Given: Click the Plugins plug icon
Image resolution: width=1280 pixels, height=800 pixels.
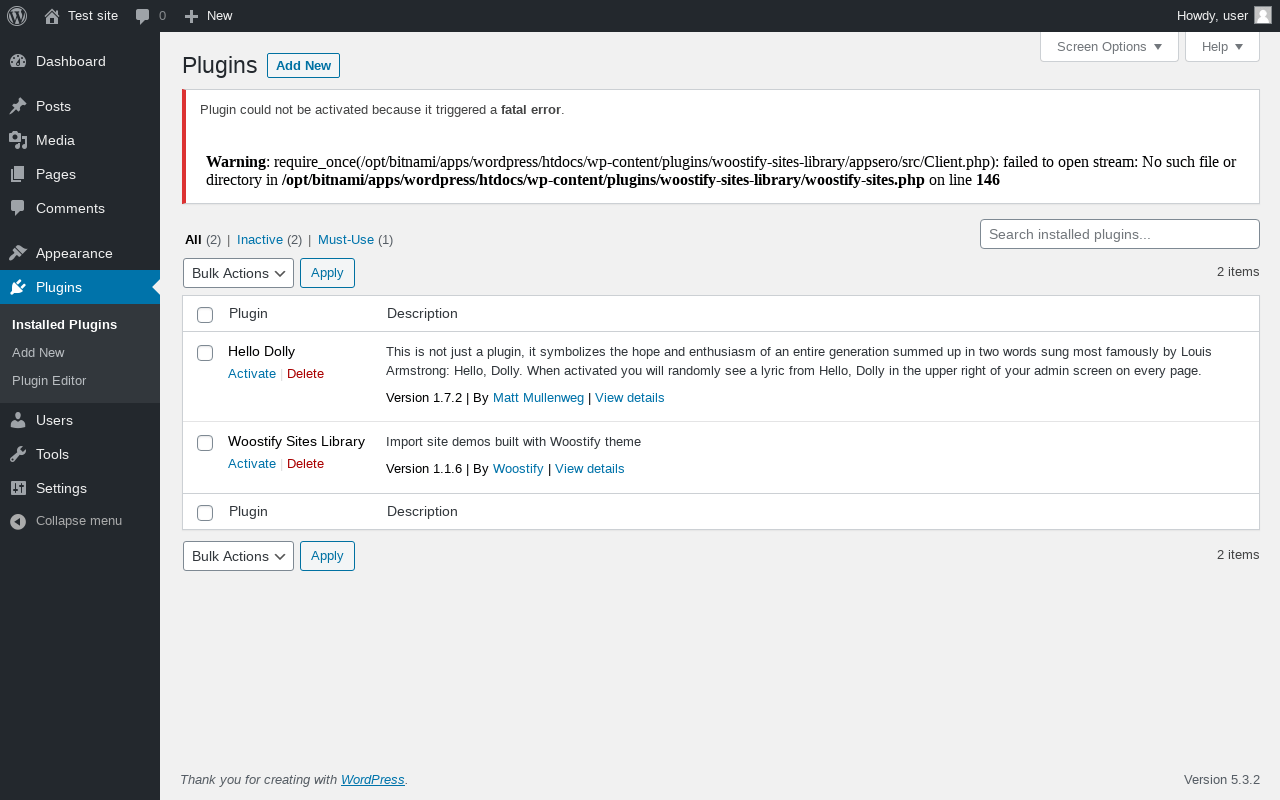Looking at the screenshot, I should click(18, 287).
